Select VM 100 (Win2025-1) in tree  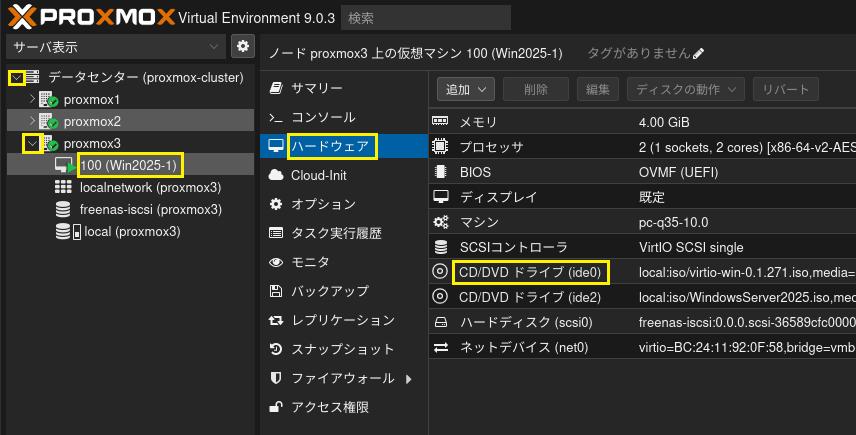[130, 165]
